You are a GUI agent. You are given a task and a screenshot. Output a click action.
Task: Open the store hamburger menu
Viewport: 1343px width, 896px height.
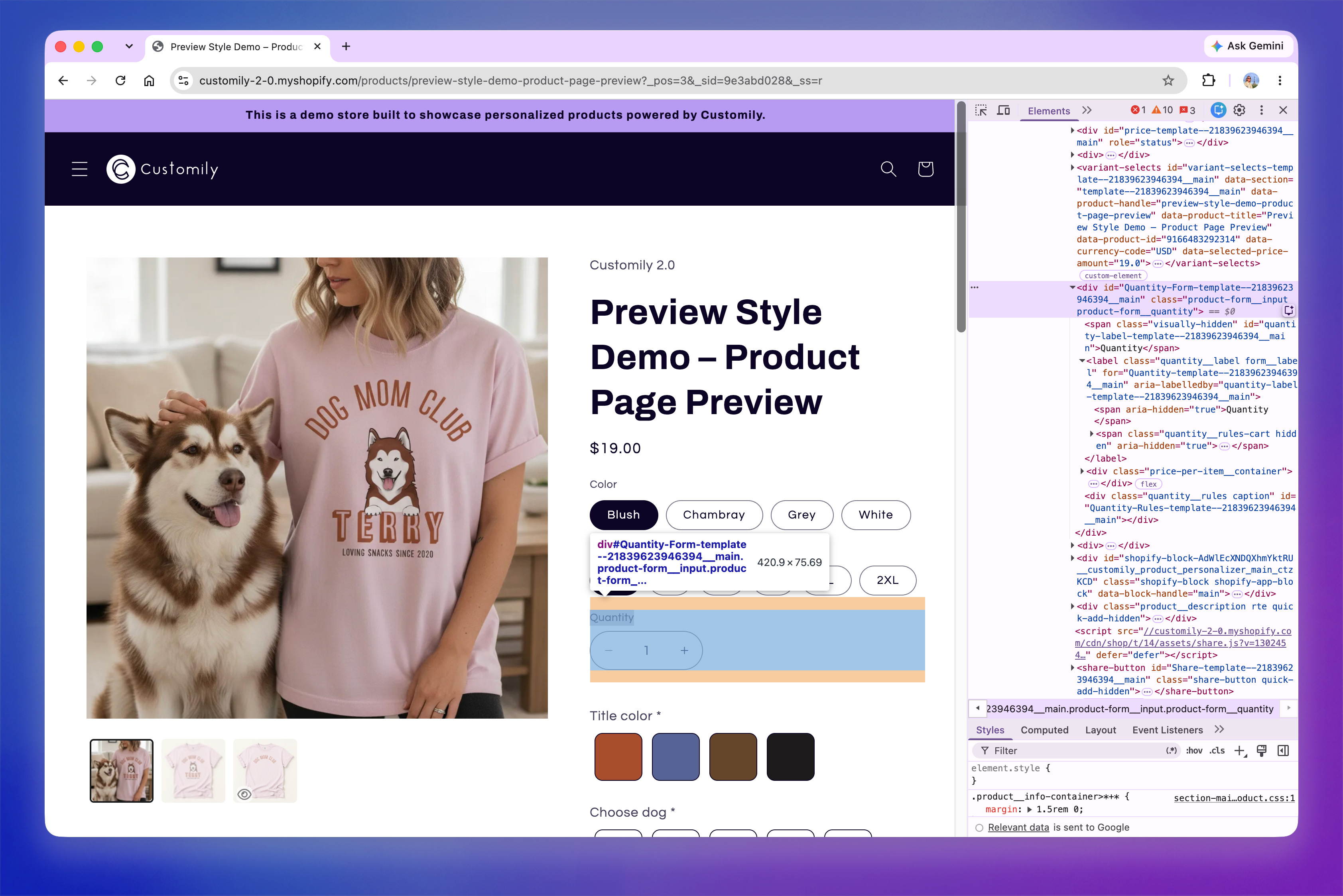(x=79, y=169)
